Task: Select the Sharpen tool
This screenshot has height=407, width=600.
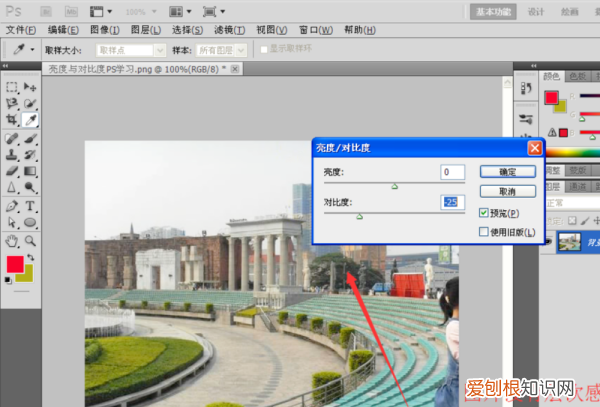Action: pos(12,187)
